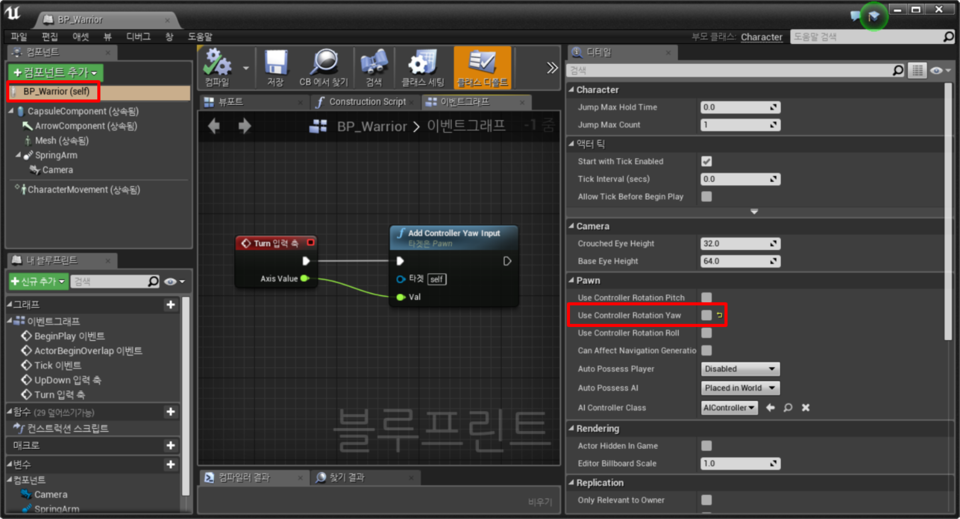Collapse the Character details section
Viewport: 960px width, 519px height.
point(571,89)
